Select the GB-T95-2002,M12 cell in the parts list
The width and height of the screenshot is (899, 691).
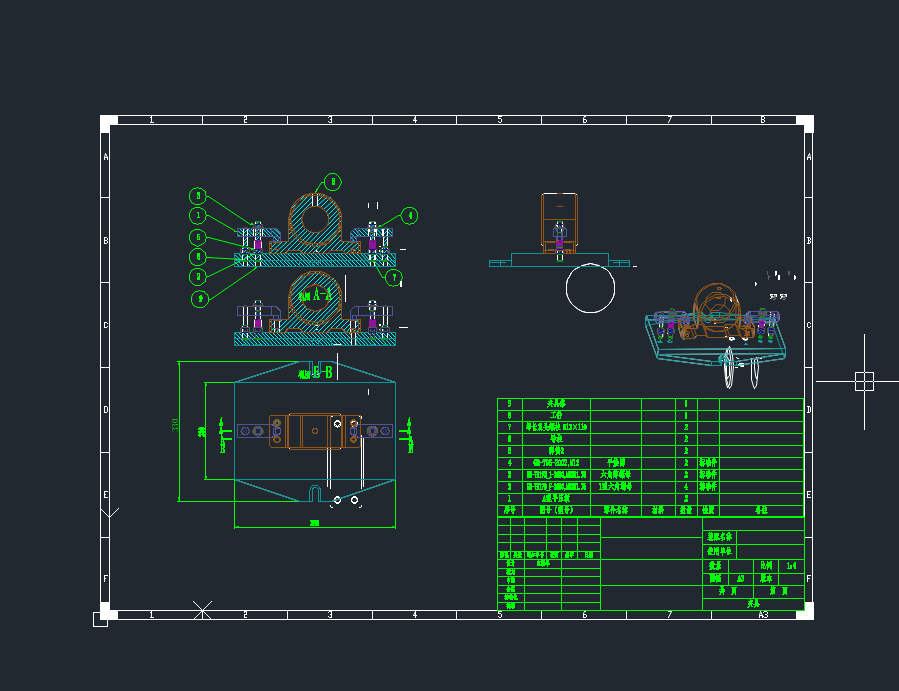pos(556,463)
